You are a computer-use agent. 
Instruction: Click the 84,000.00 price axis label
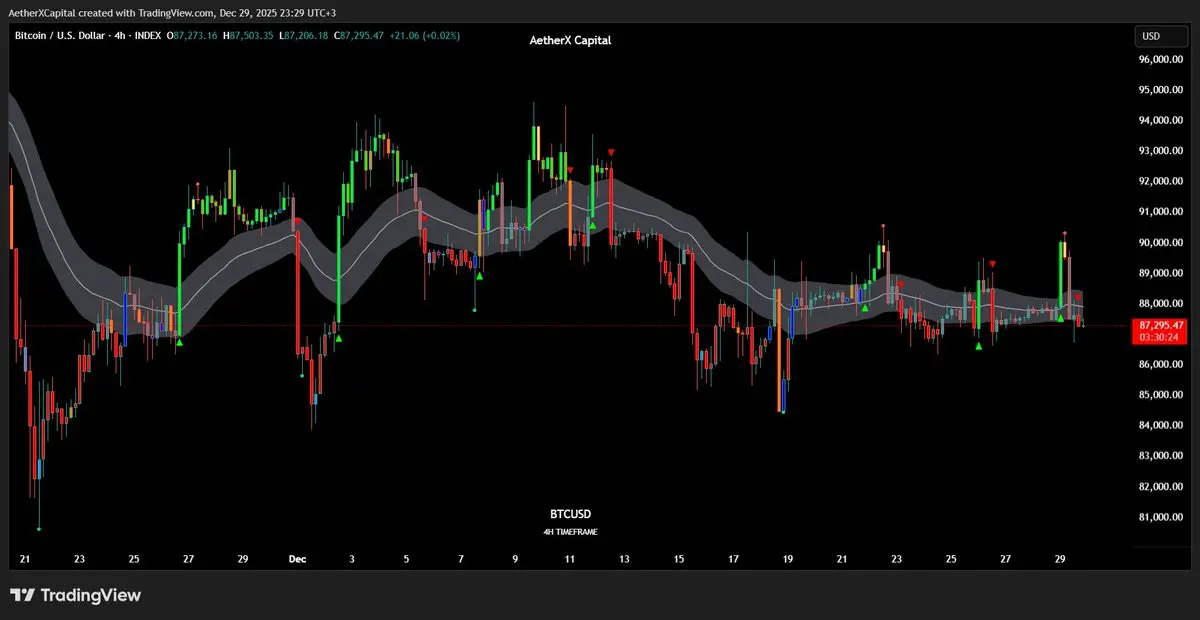1161,426
